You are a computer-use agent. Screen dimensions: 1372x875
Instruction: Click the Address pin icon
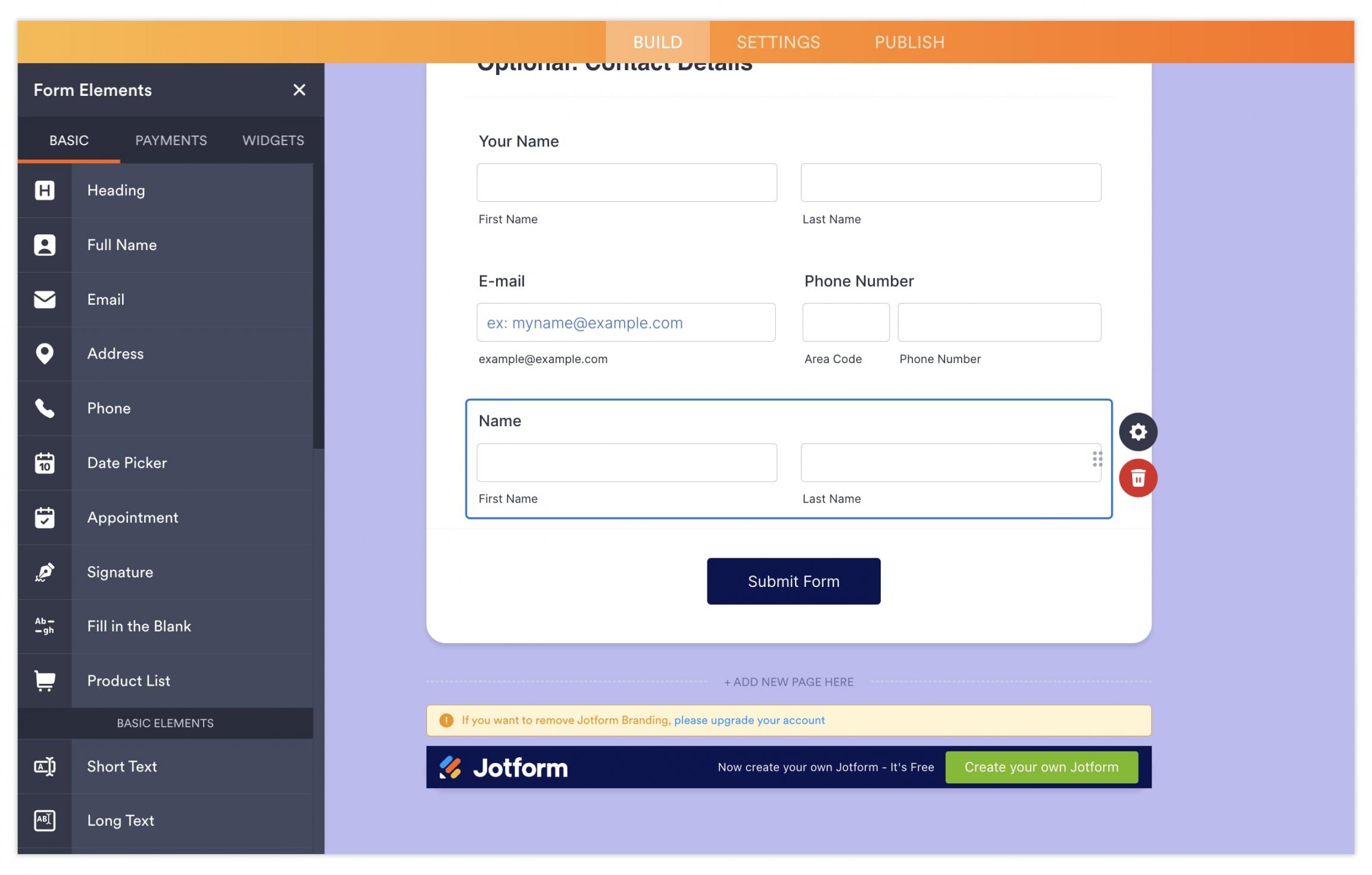click(45, 354)
